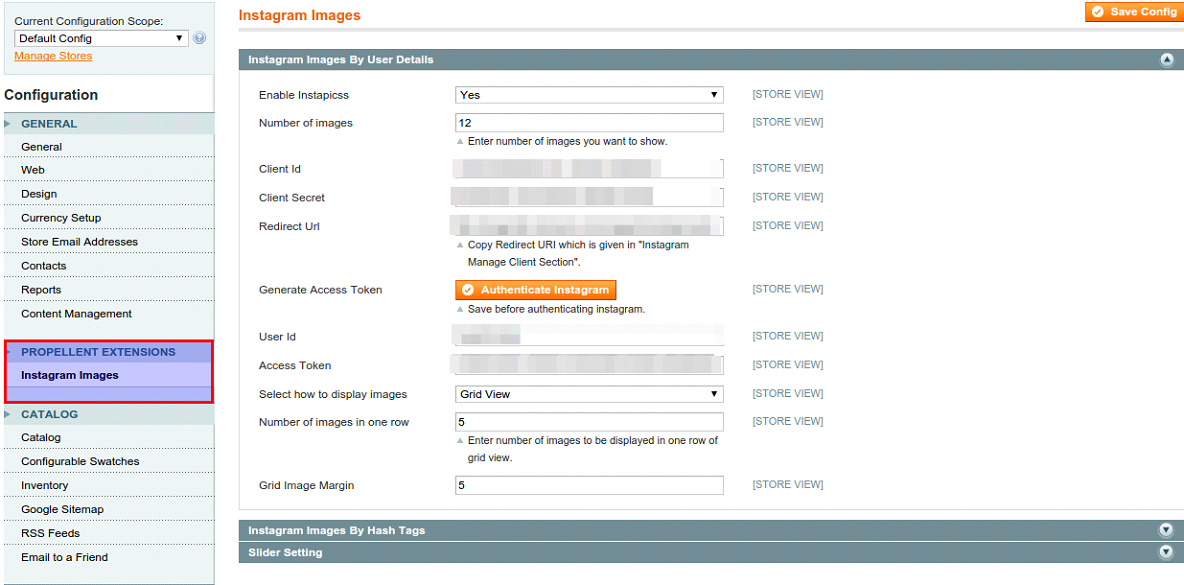The width and height of the screenshot is (1184, 585).
Task: Open Reports configuration tab
Action: pyautogui.click(x=109, y=290)
